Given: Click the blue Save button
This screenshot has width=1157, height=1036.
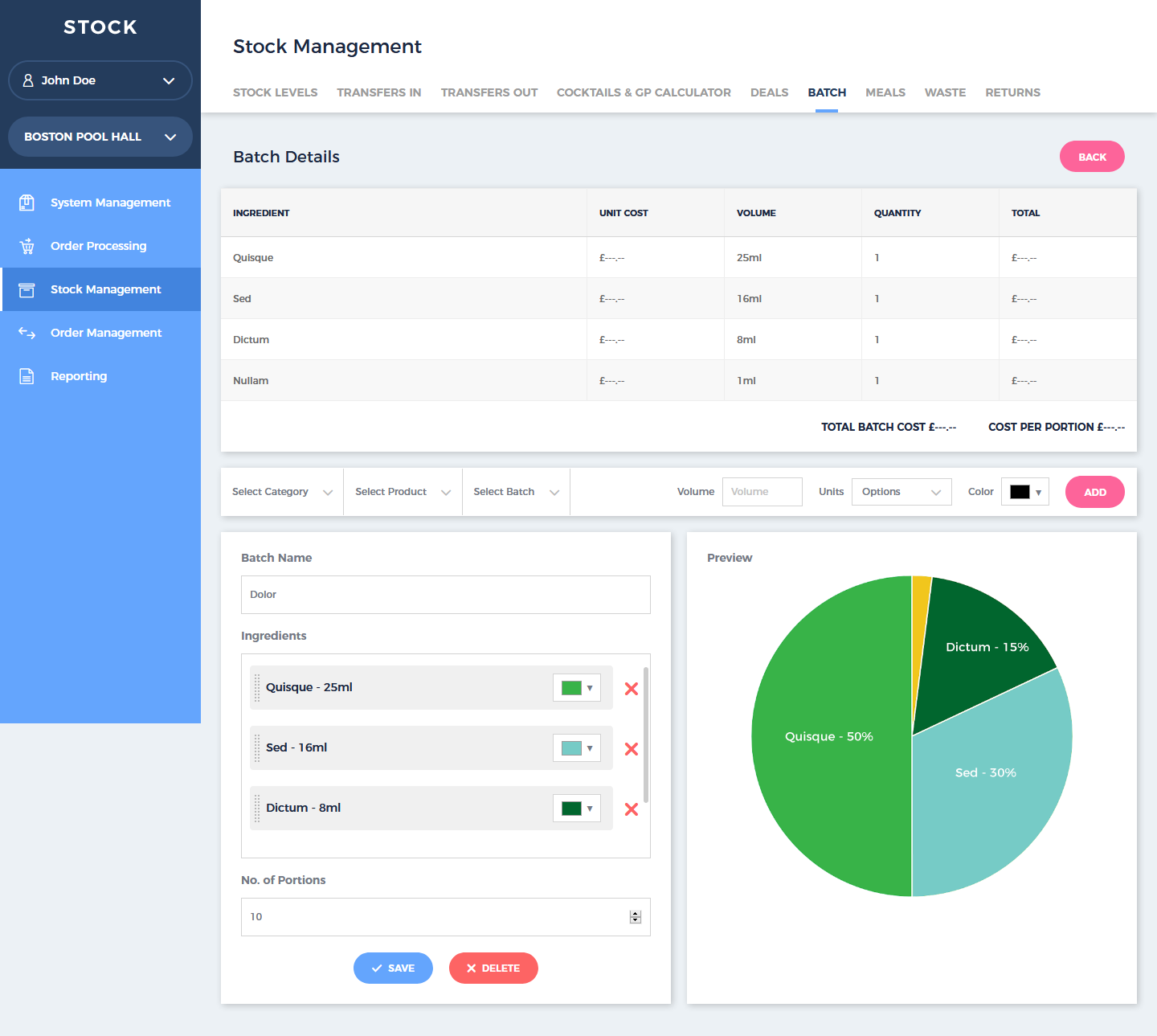Looking at the screenshot, I should pos(393,968).
